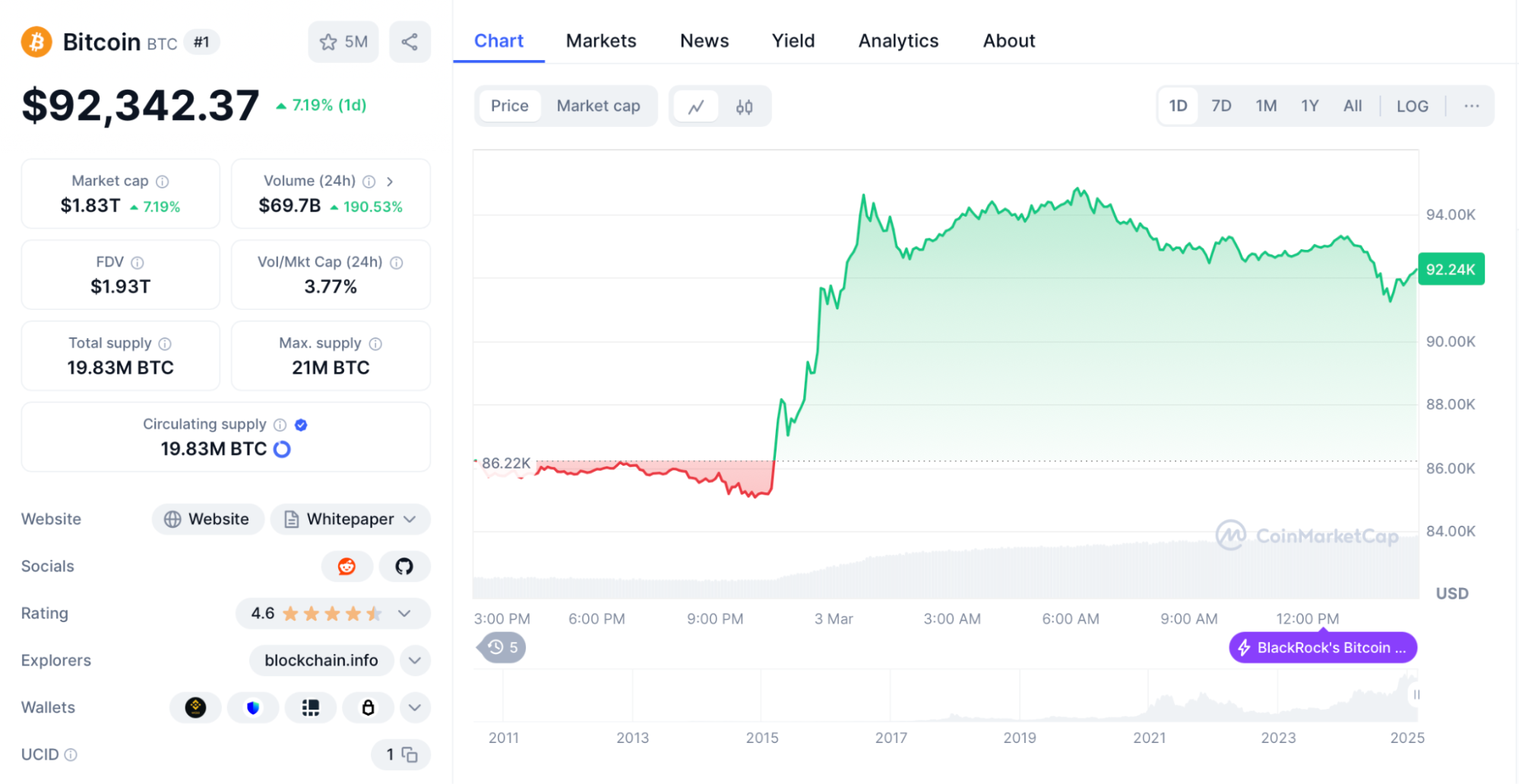Select the Trust Wallet icon
This screenshot has height=784, width=1519.
coord(252,707)
